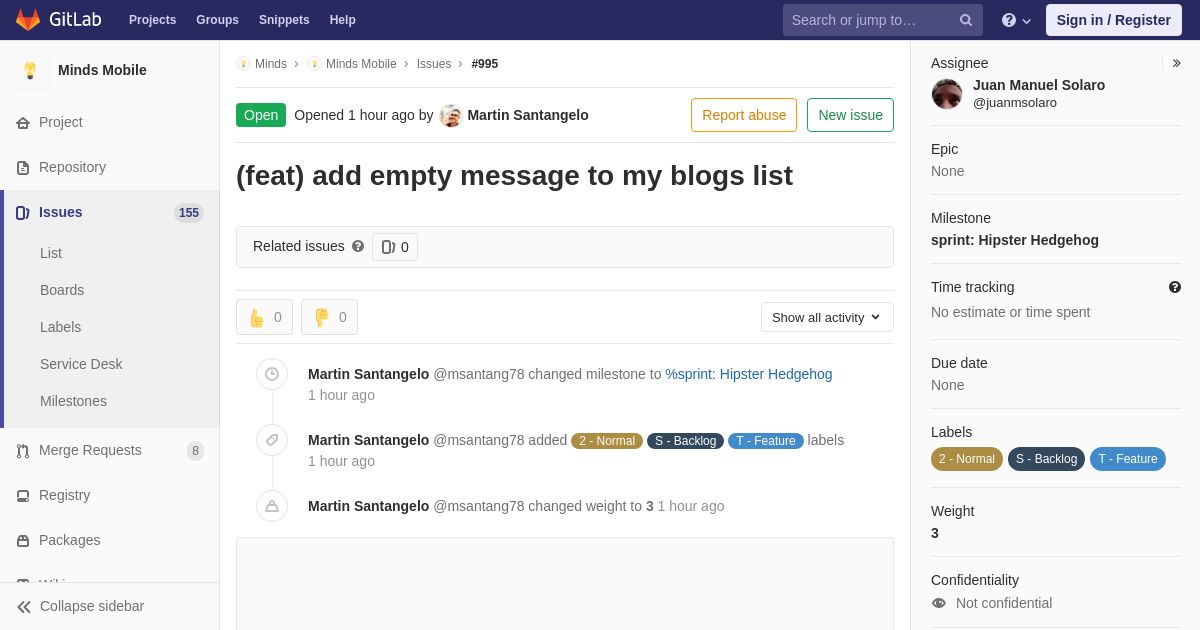Image resolution: width=1200 pixels, height=630 pixels.
Task: Open the Snippets page
Action: pyautogui.click(x=284, y=20)
